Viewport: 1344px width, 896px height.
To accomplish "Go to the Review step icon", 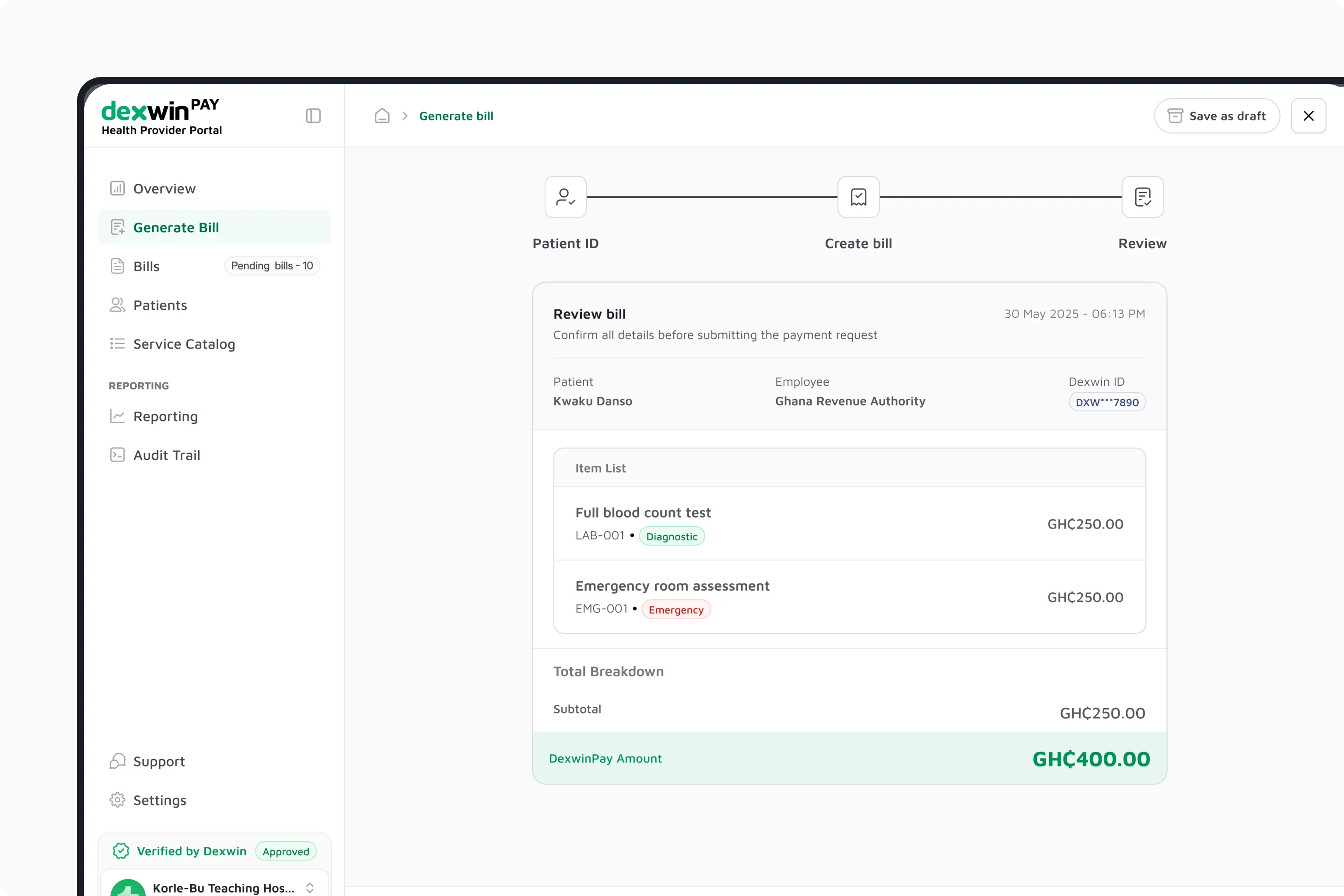I will point(1143,197).
